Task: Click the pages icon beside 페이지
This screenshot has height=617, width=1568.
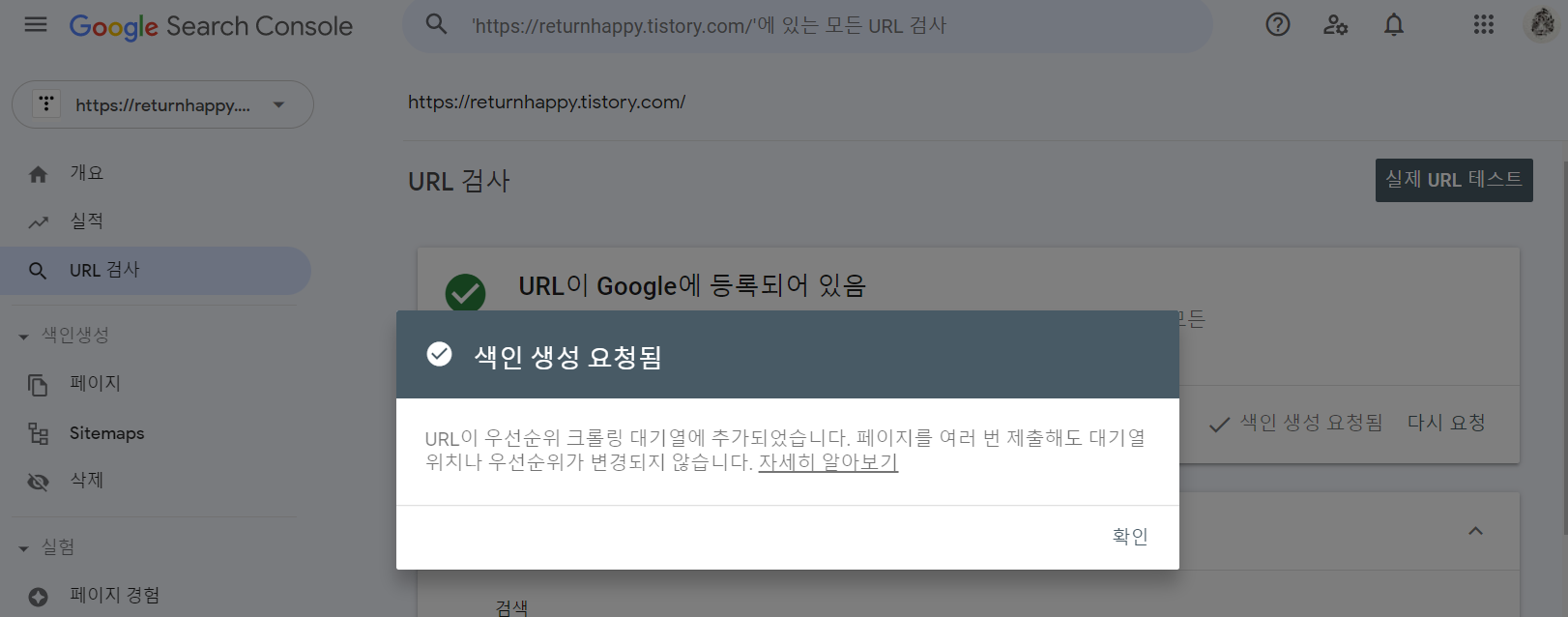Action: pyautogui.click(x=38, y=385)
